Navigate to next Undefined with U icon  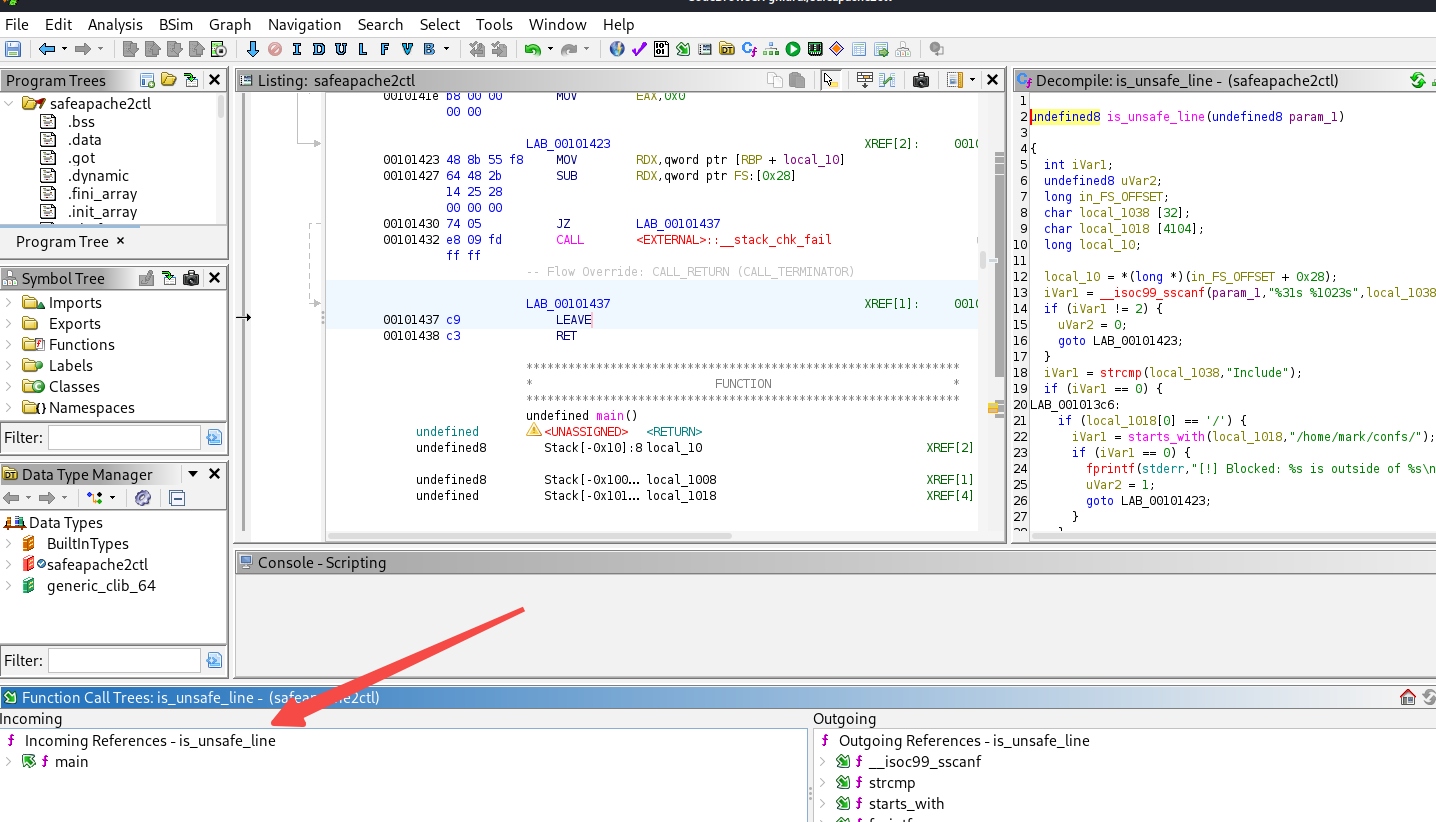pos(340,49)
